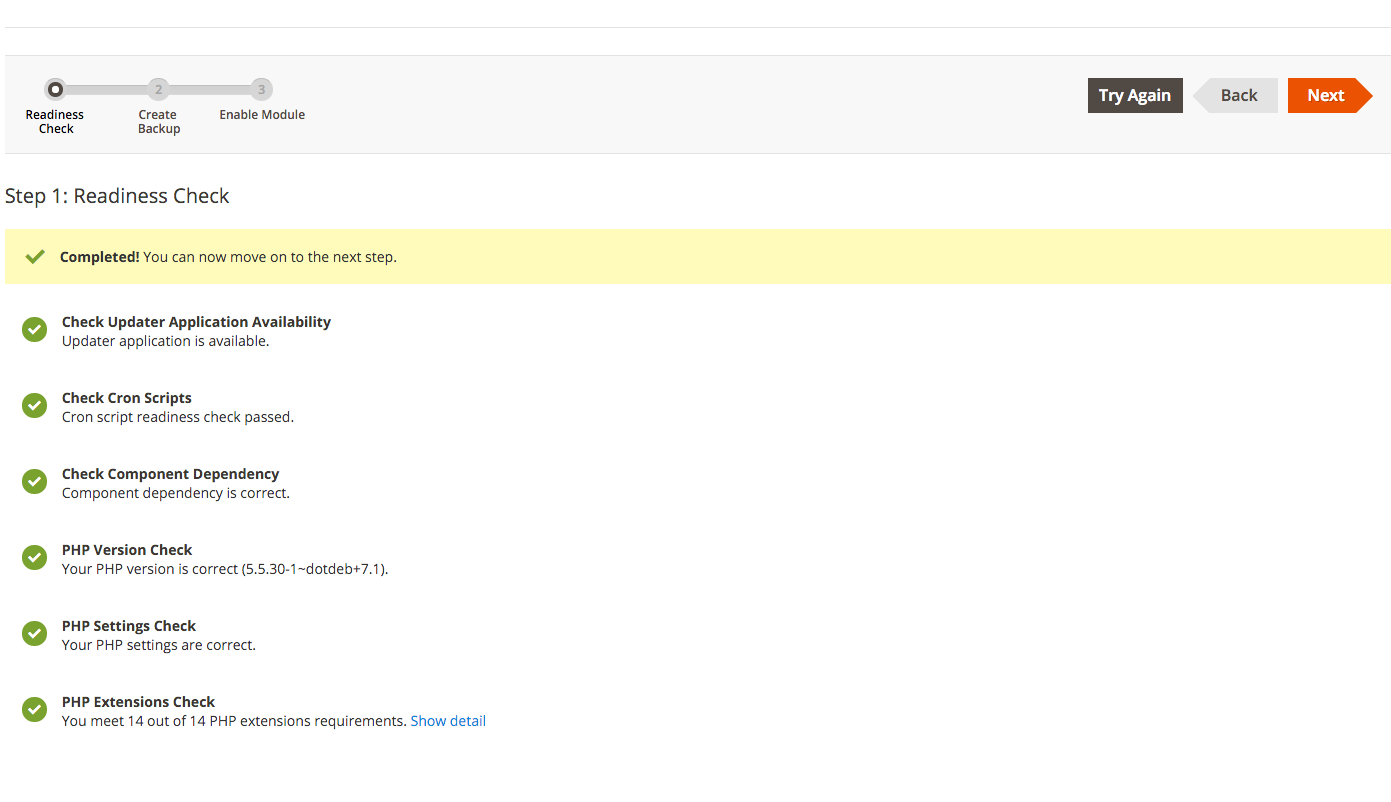Screen dimensions: 1391x802
Task: Click the Readiness Check step label
Action: (x=55, y=122)
